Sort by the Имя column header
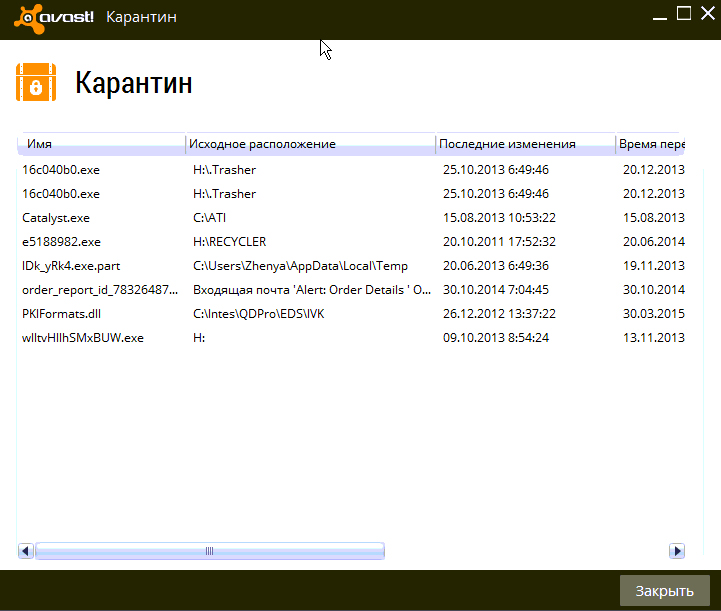The image size is (721, 611). pyautogui.click(x=101, y=144)
